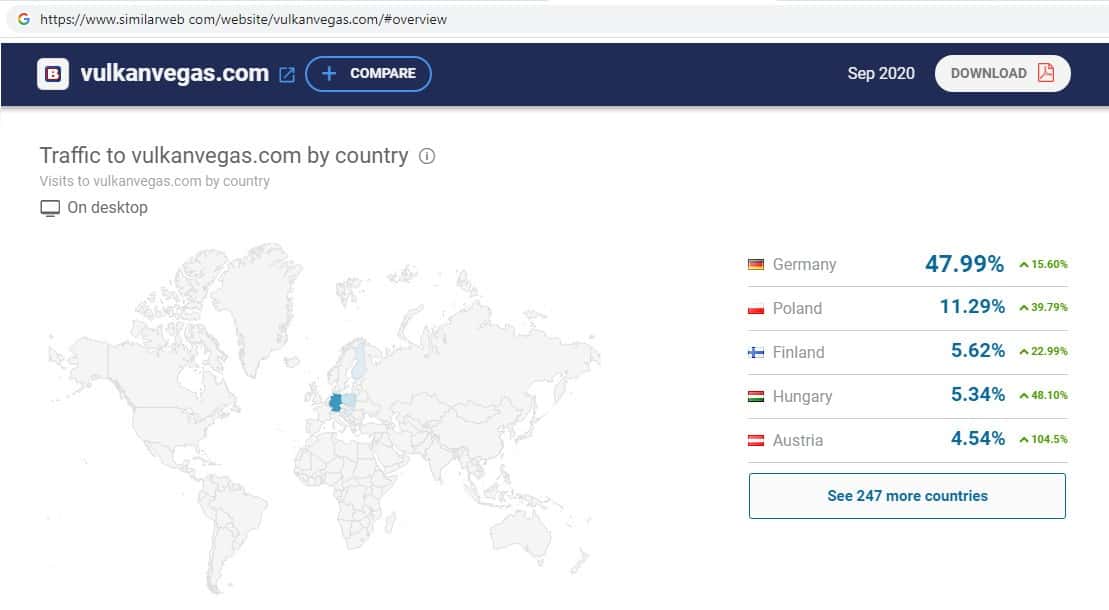Click the plus icon in Compare button
Viewport: 1109px width, 610px height.
329,74
